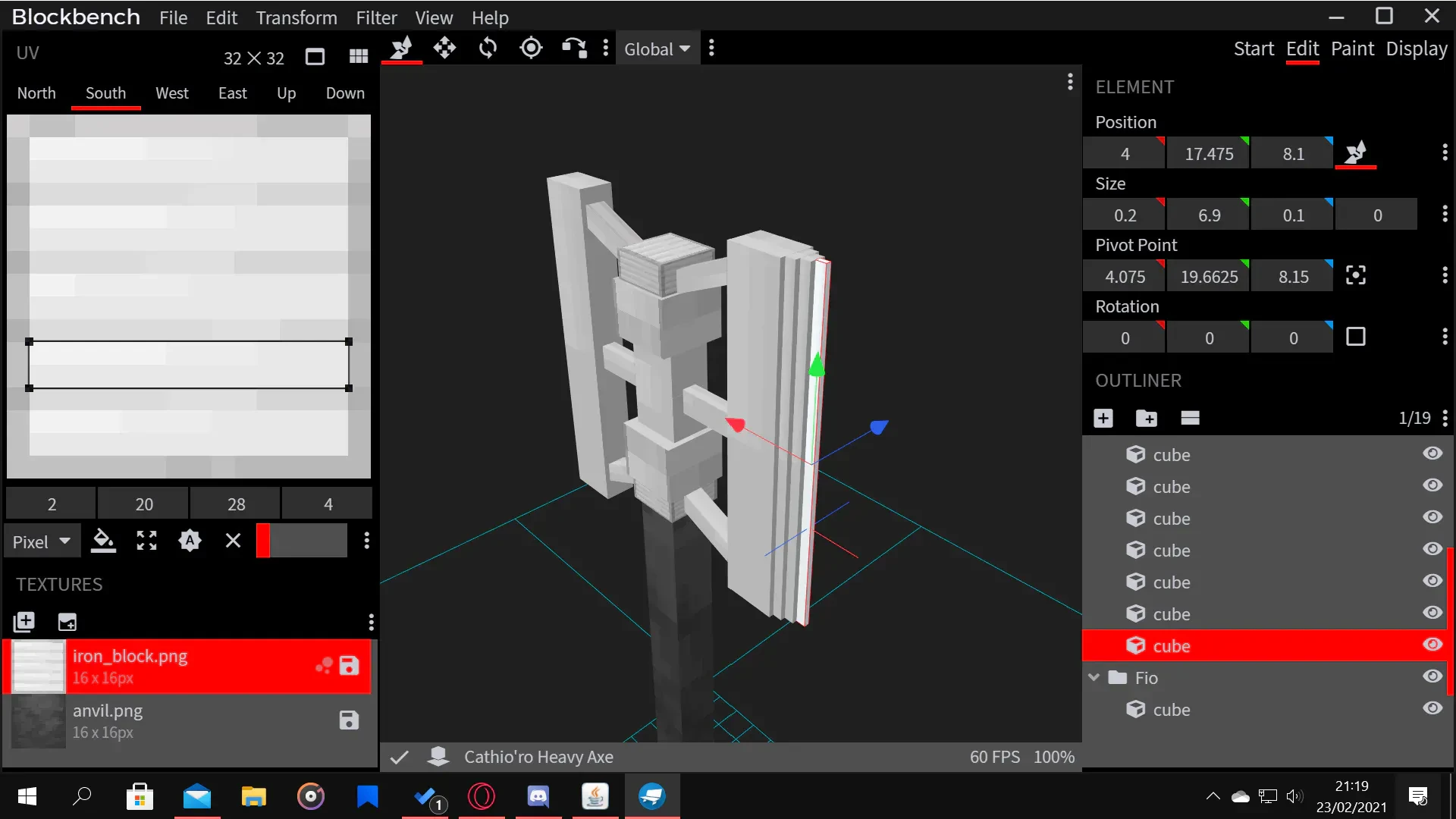The width and height of the screenshot is (1456, 819).
Task: Adjust the UV rotation slider
Action: point(302,541)
